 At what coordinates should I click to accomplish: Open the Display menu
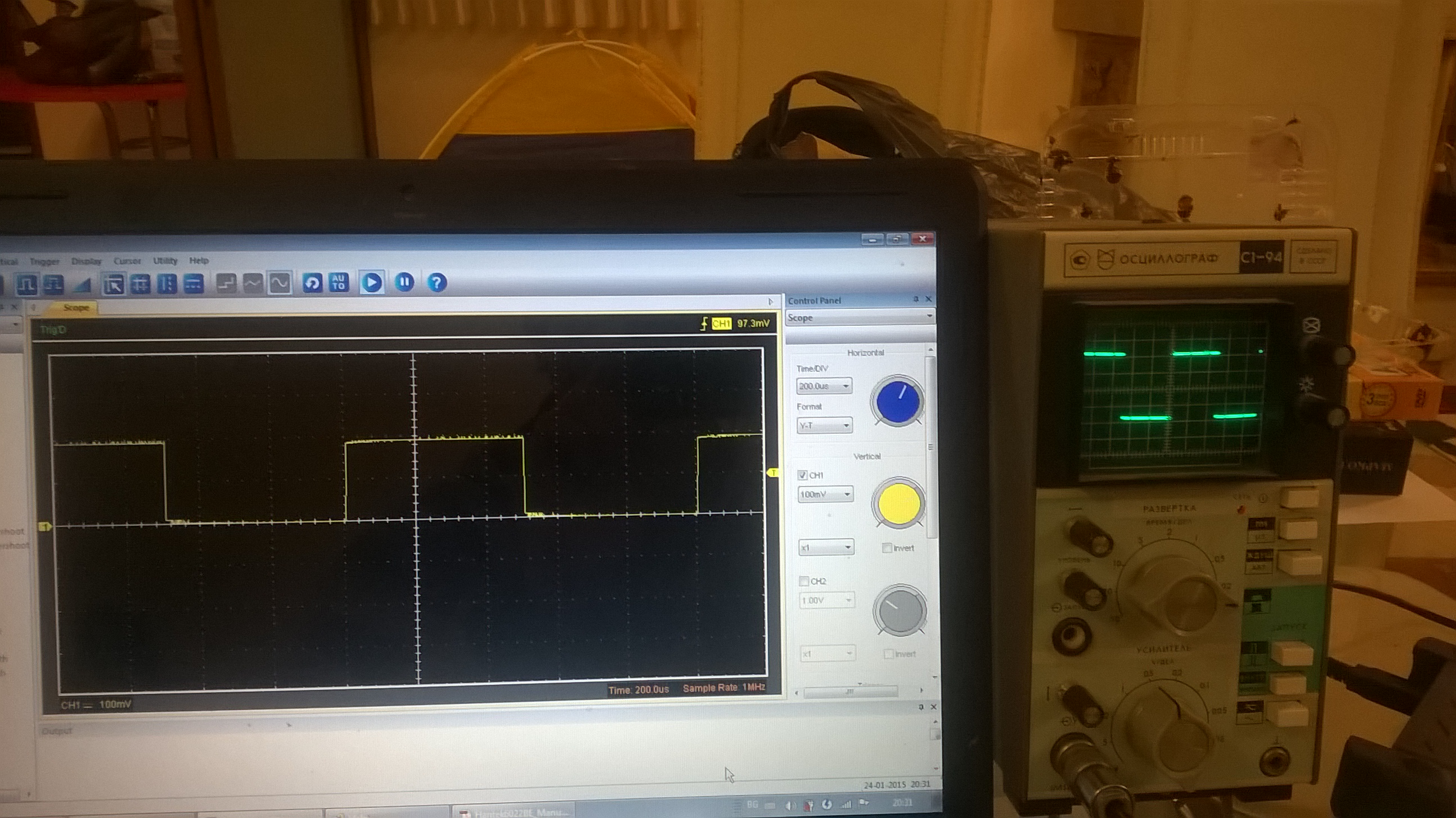point(86,261)
